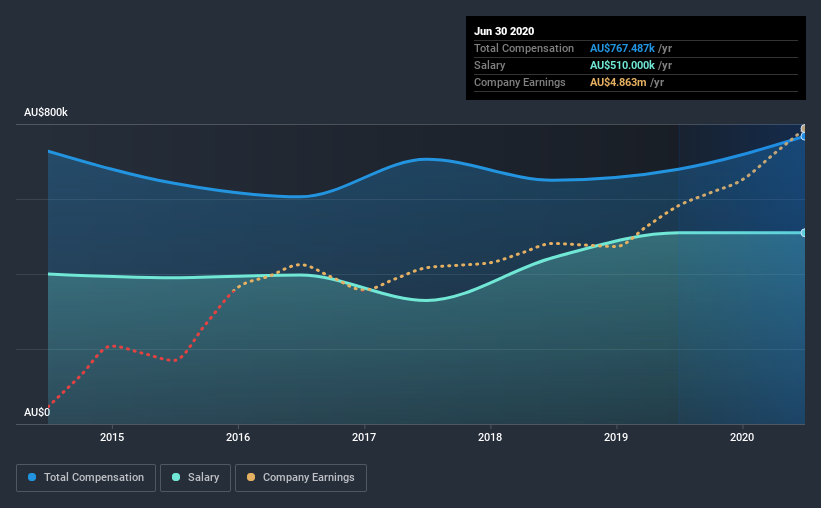Screen dimensions: 821x508
Task: Click the 2015 x-axis label
Action: (112, 437)
